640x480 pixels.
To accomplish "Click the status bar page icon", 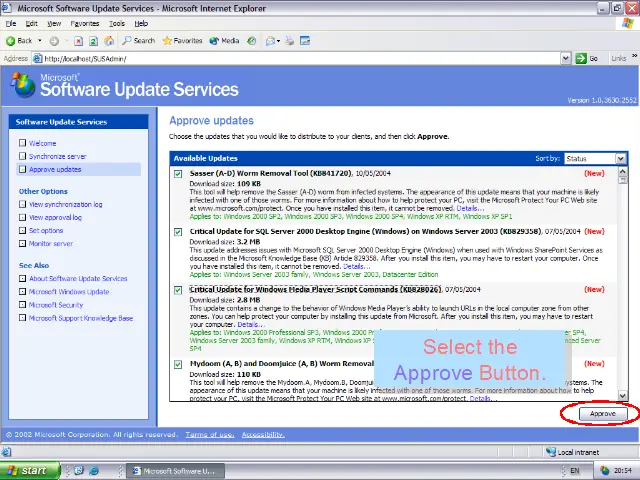I will [x=6, y=452].
